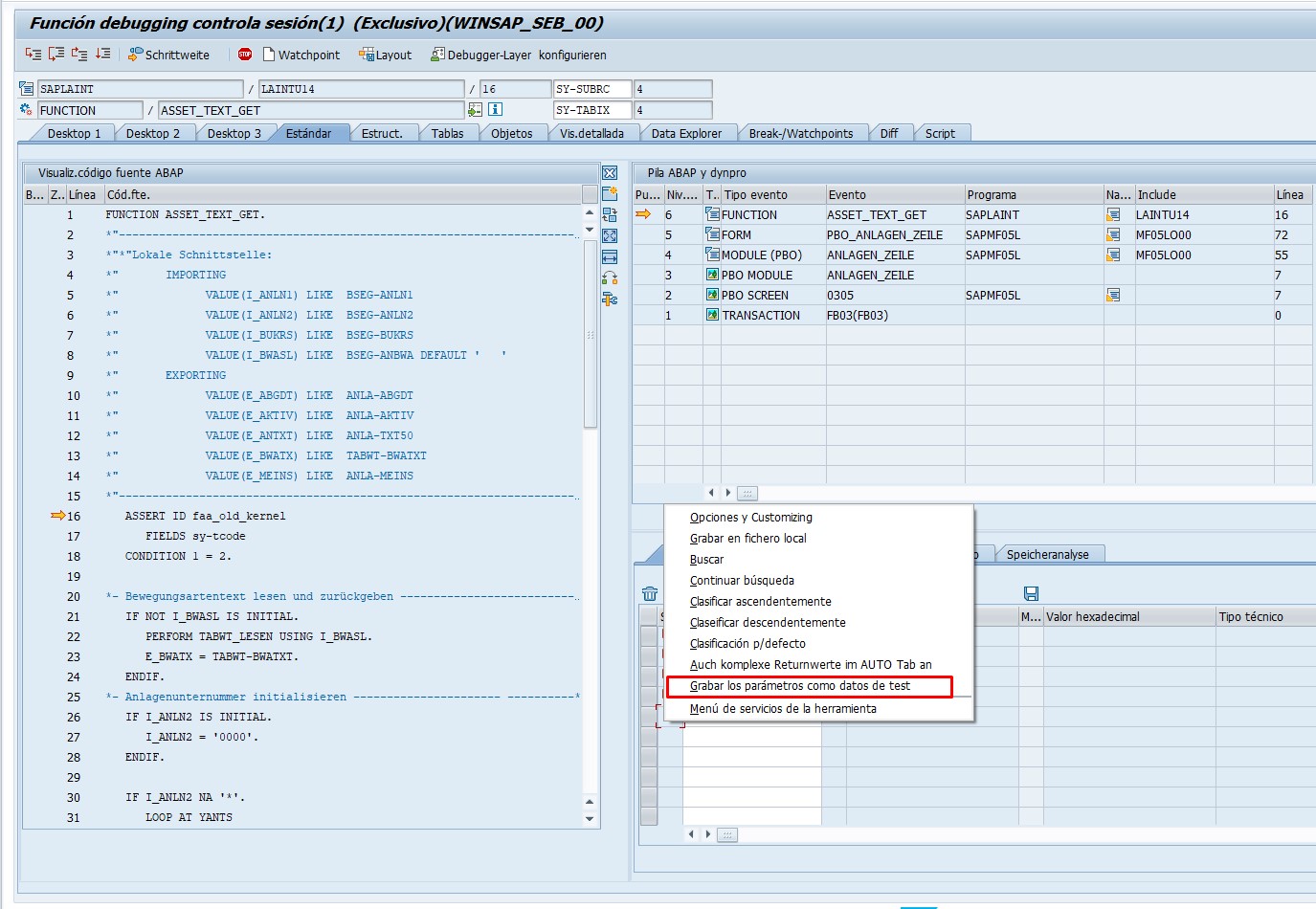
Task: Click the Schrittweite step size button
Action: (x=168, y=55)
